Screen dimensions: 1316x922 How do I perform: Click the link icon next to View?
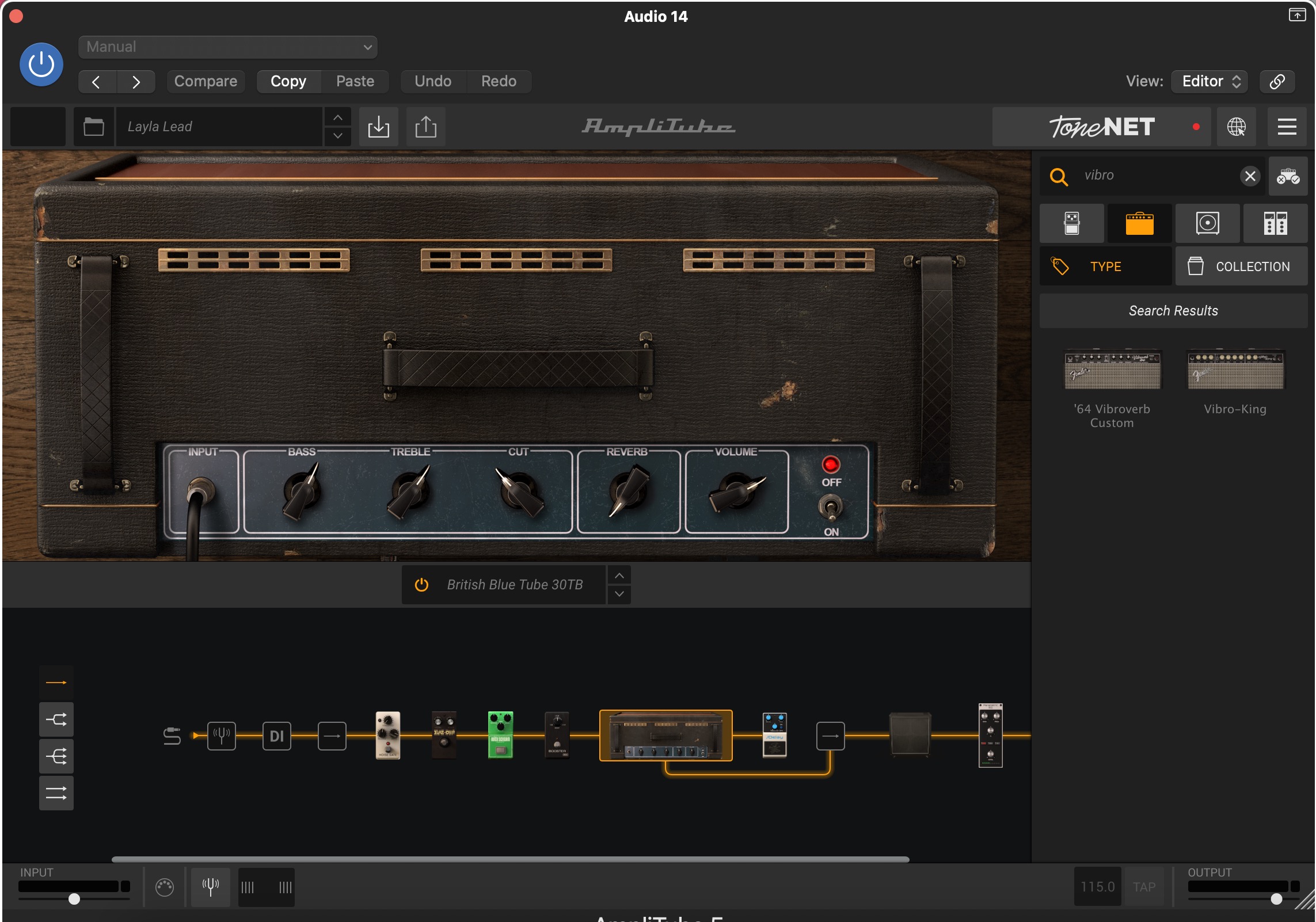coord(1277,82)
